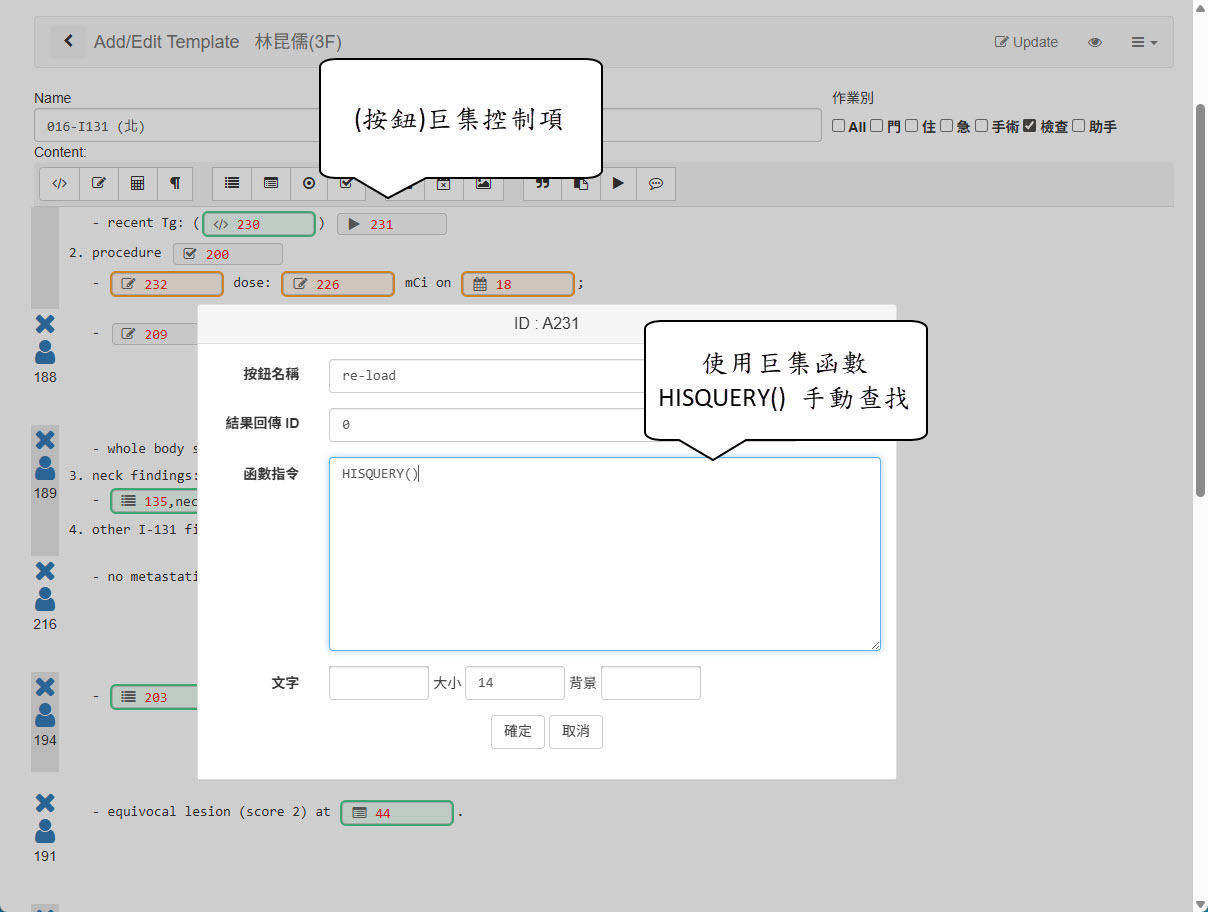
Task: Click the 背景 color input field
Action: coord(651,683)
